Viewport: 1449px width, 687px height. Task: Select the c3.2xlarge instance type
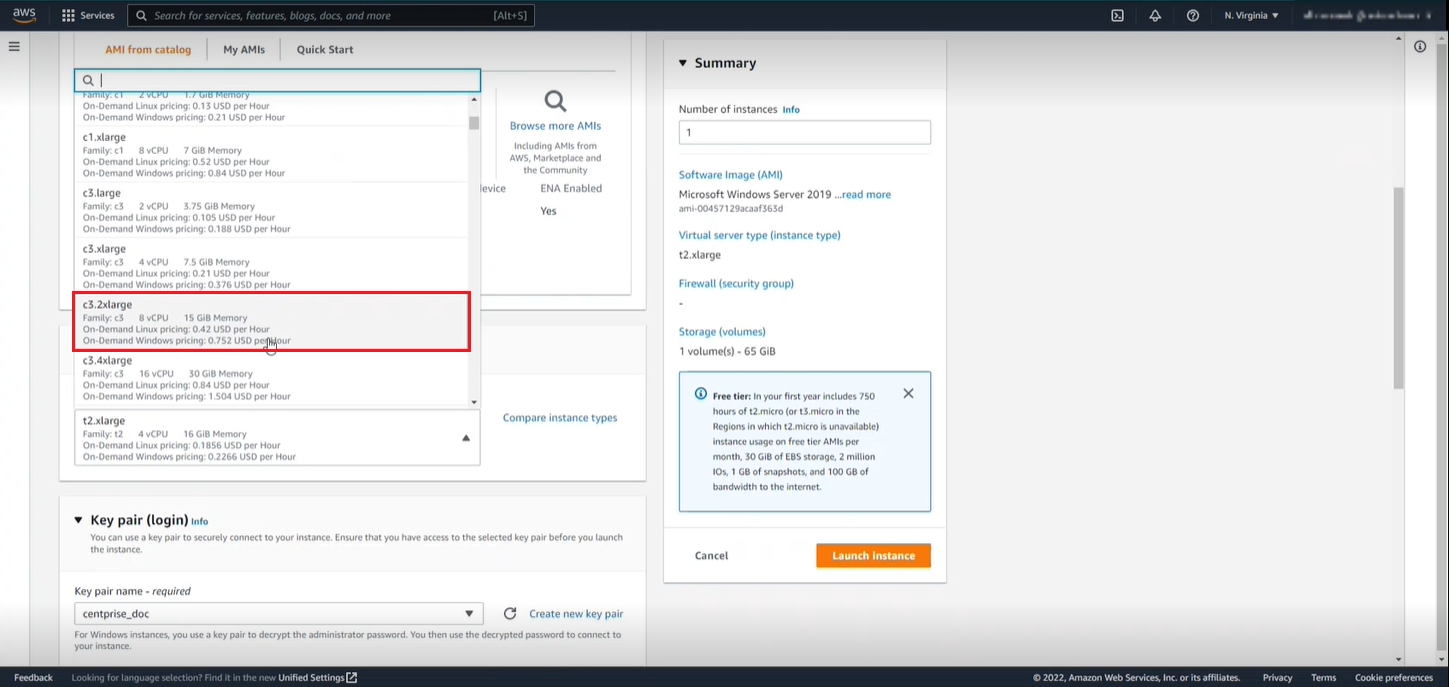click(271, 322)
